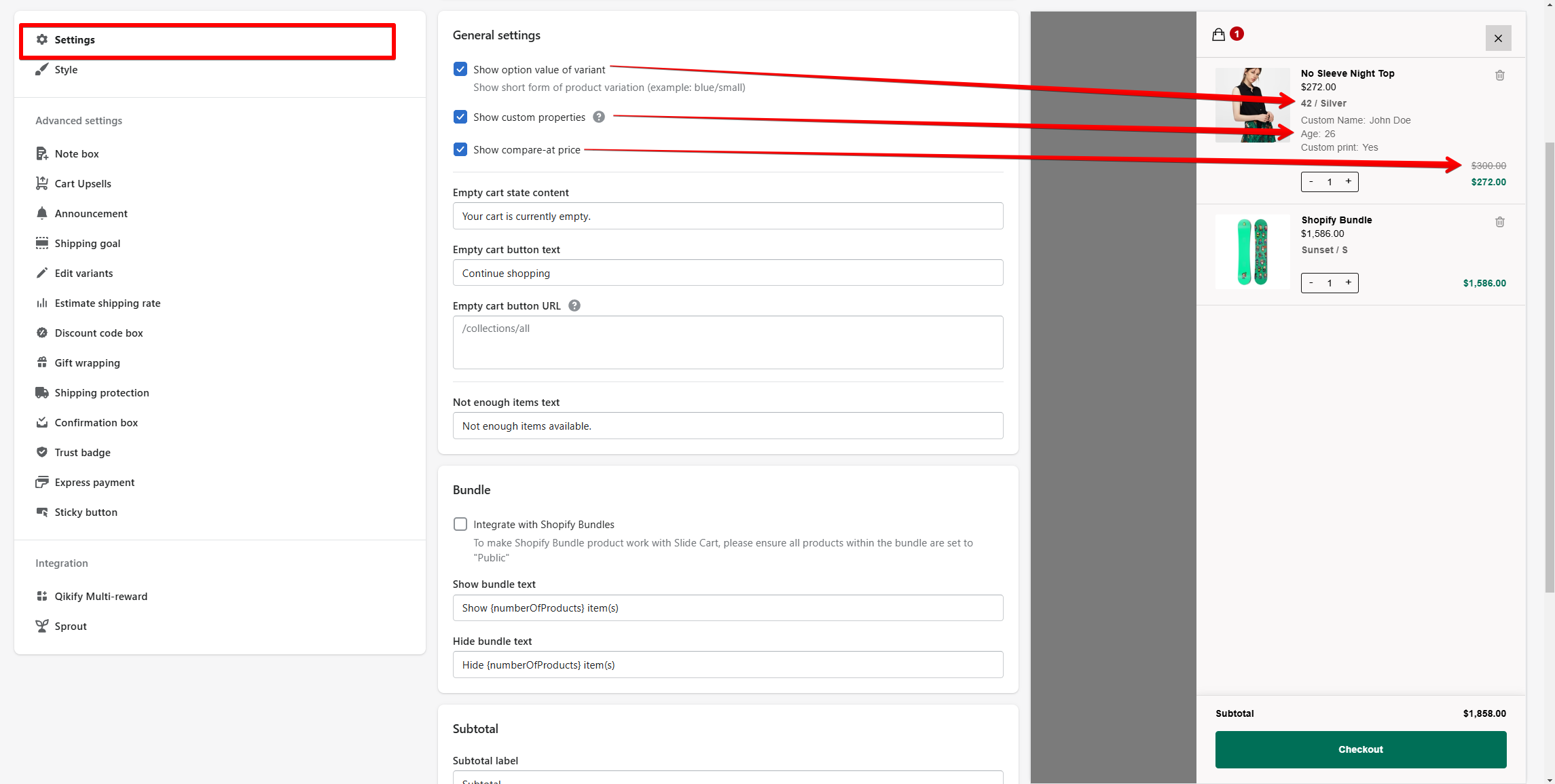Click the Express payment card icon
1555x784 pixels.
(x=42, y=482)
